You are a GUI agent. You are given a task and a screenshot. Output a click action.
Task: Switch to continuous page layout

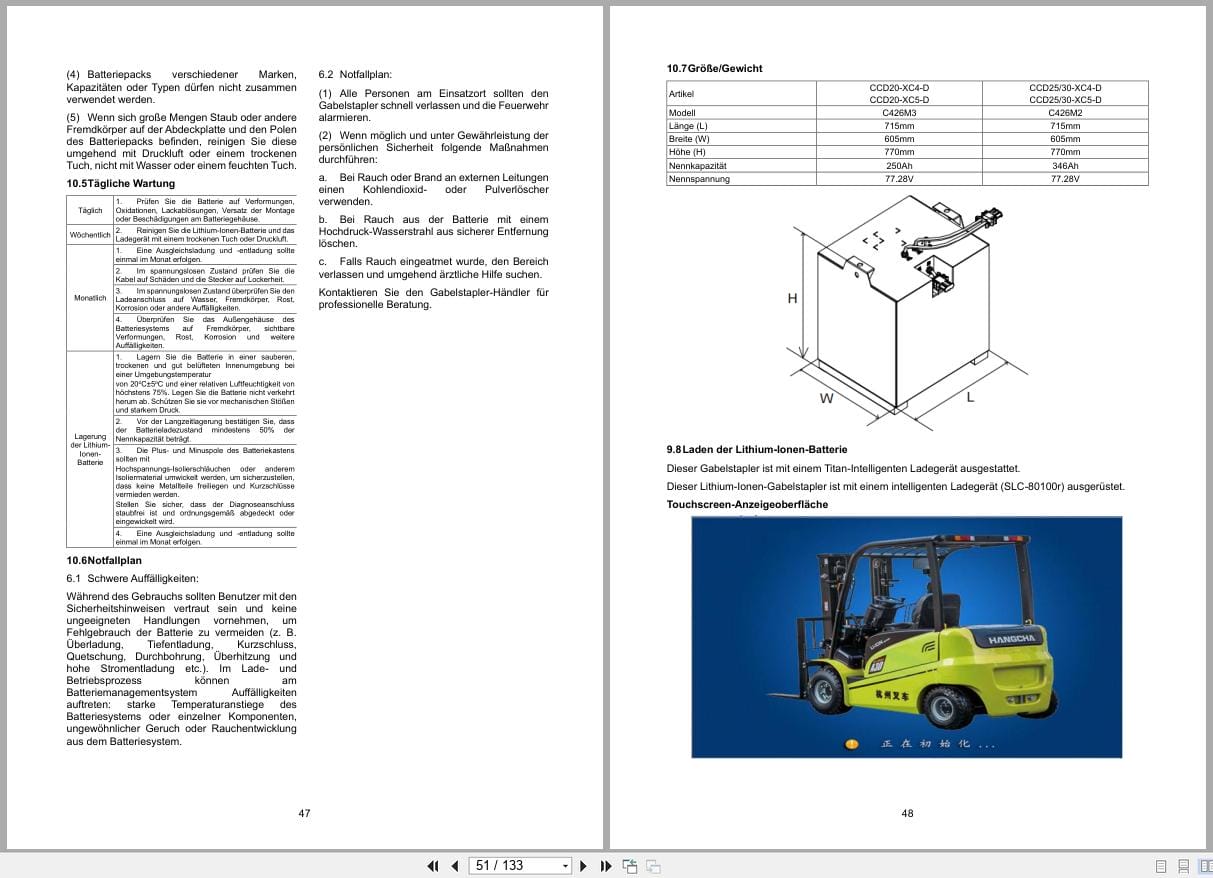pyautogui.click(x=1183, y=866)
